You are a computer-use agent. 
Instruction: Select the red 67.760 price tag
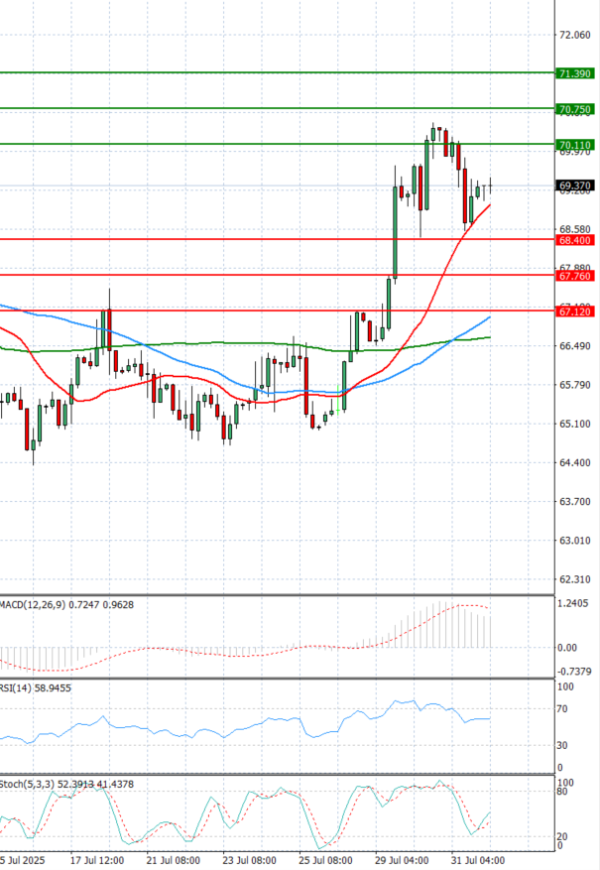(574, 276)
